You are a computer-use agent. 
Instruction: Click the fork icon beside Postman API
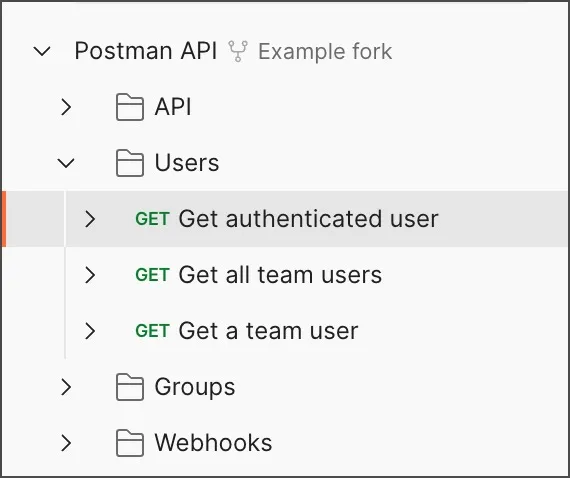pyautogui.click(x=238, y=51)
